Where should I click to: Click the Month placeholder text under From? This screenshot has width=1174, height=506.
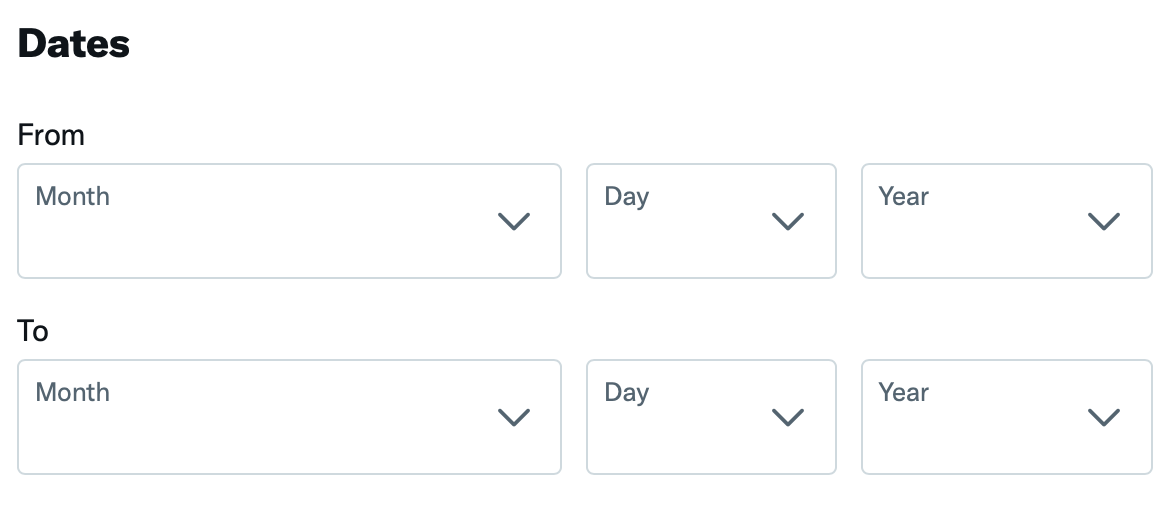pos(73,196)
